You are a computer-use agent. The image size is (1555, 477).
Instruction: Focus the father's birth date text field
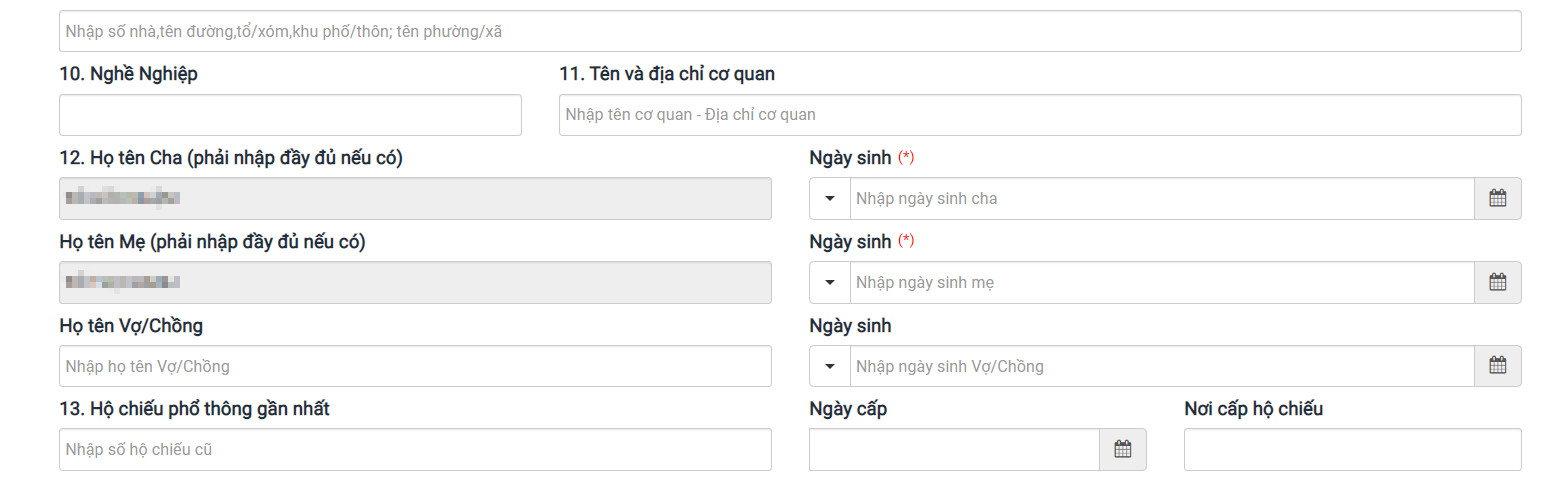1162,198
